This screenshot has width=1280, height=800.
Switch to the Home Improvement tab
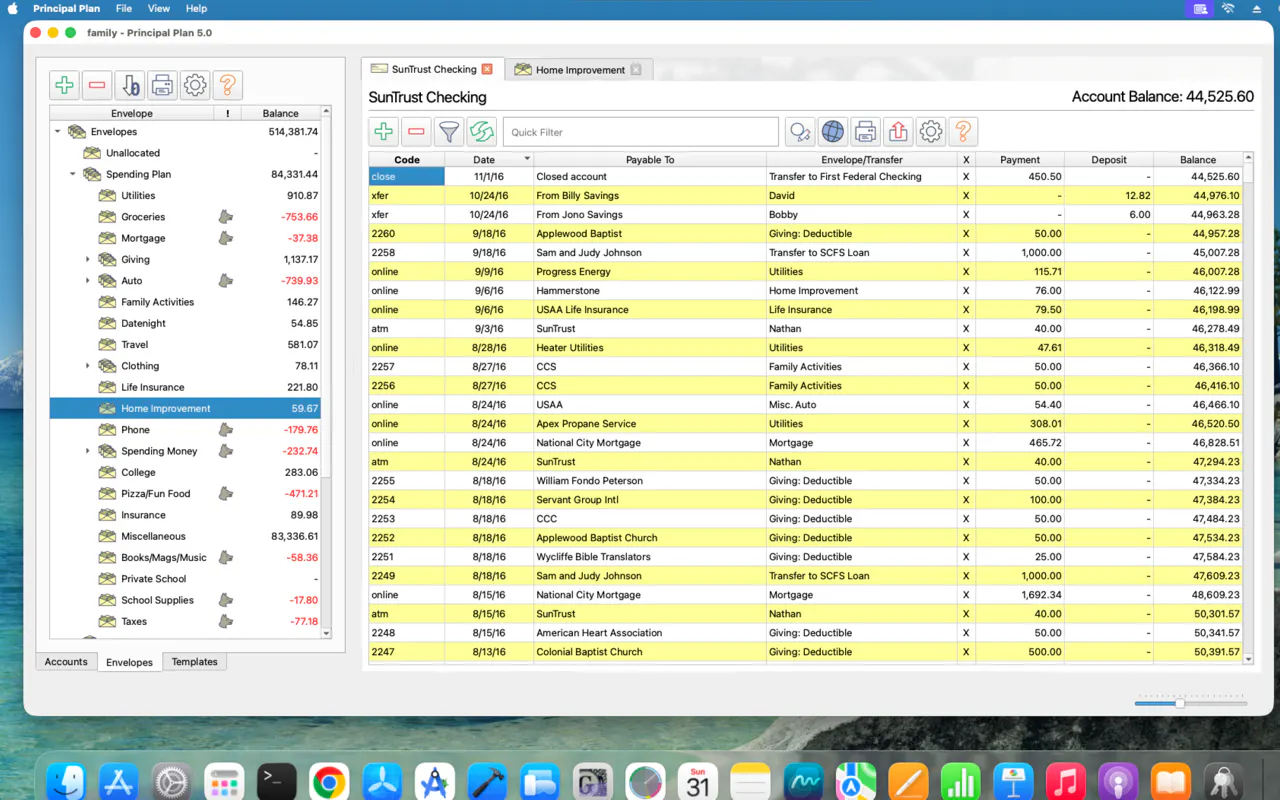click(x=580, y=70)
